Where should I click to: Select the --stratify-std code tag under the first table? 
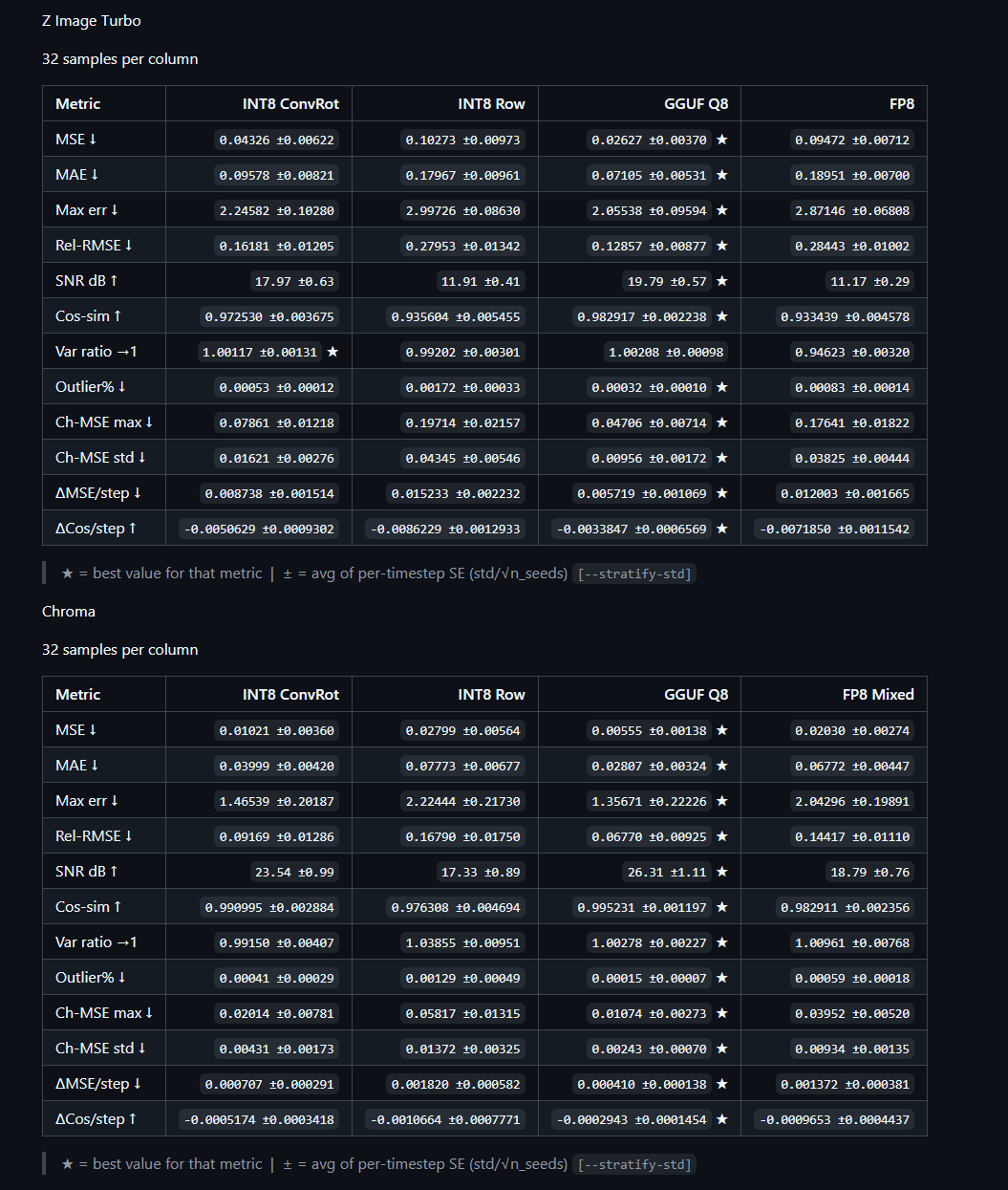[x=634, y=574]
